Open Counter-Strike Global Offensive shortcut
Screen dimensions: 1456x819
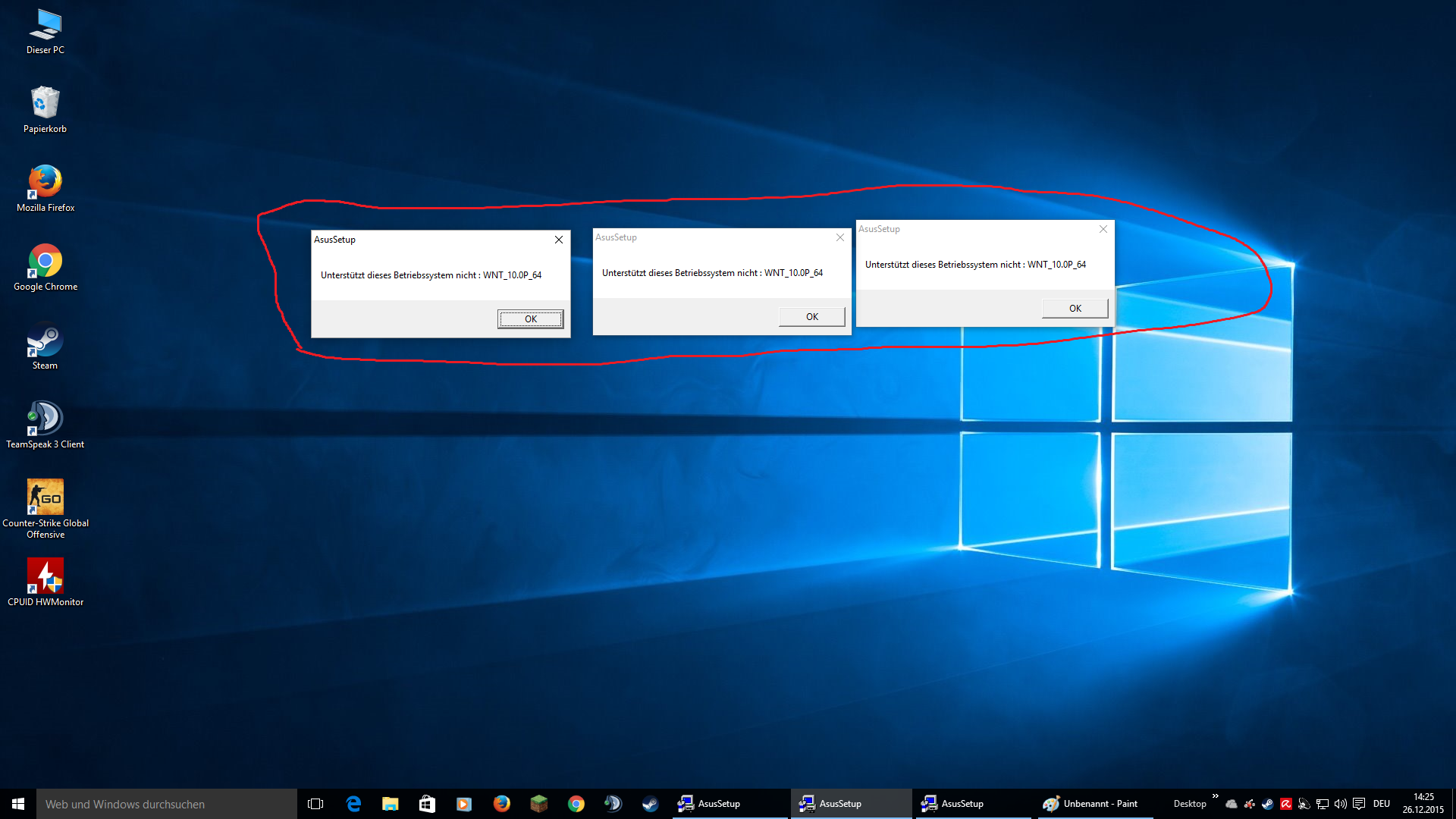click(45, 498)
